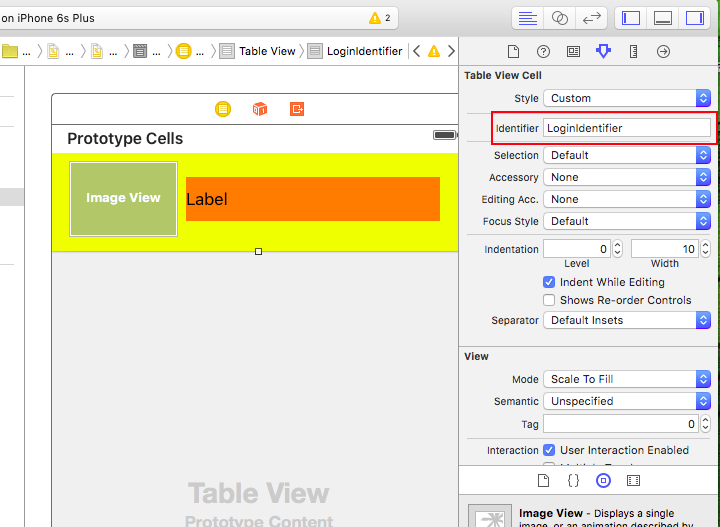Open the Focus Style dropdown
The width and height of the screenshot is (720, 527).
[x=627, y=221]
